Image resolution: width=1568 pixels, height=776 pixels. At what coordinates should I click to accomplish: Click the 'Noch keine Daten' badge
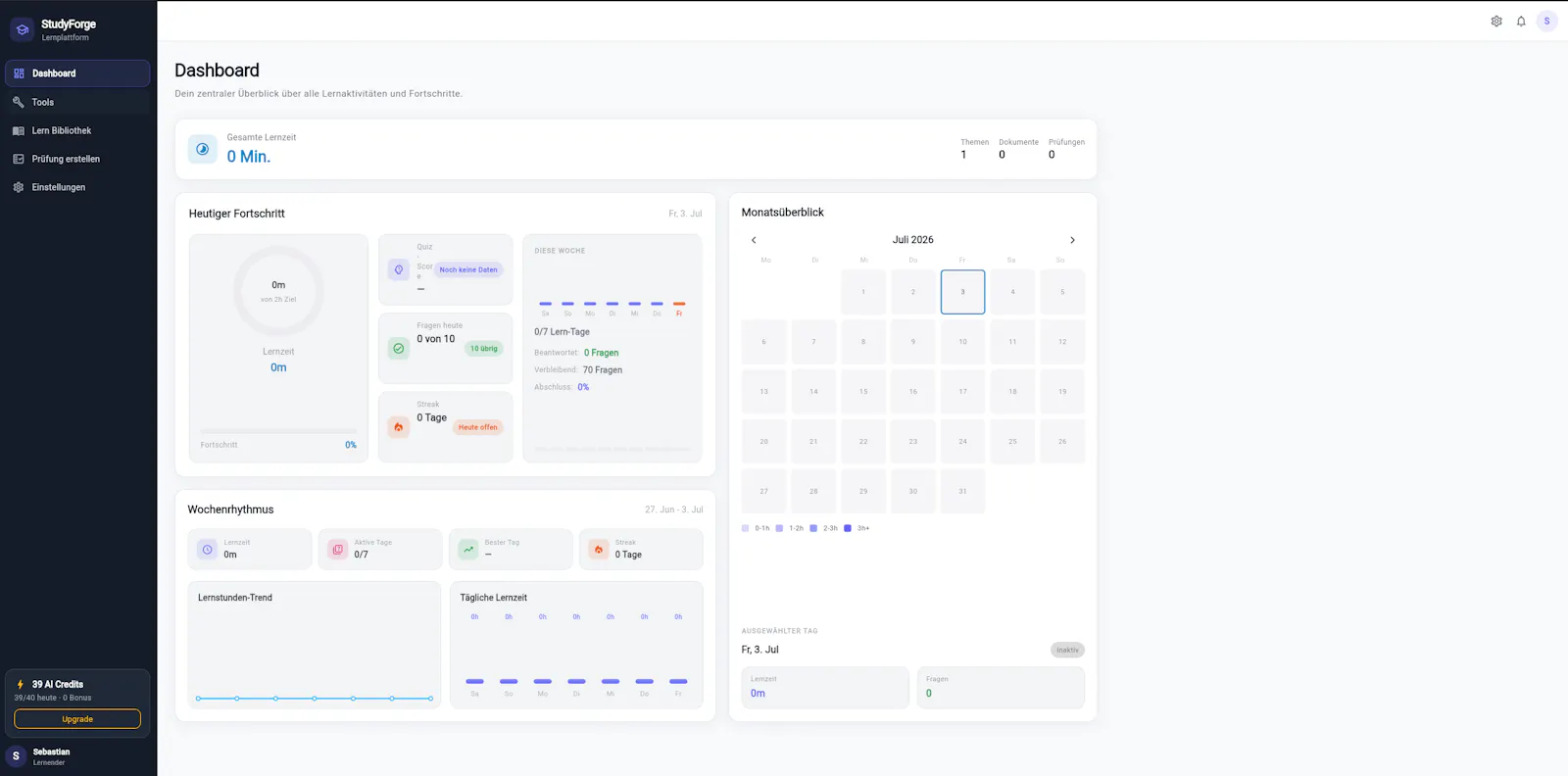click(468, 269)
